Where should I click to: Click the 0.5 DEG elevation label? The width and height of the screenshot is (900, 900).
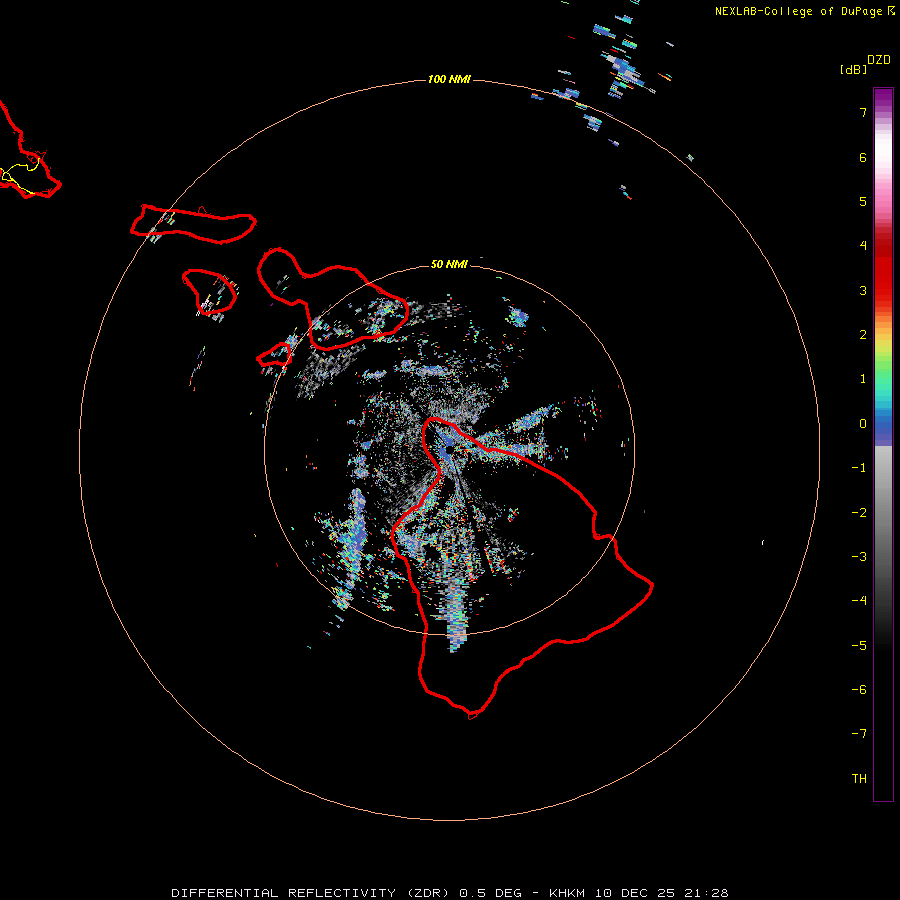click(490, 893)
